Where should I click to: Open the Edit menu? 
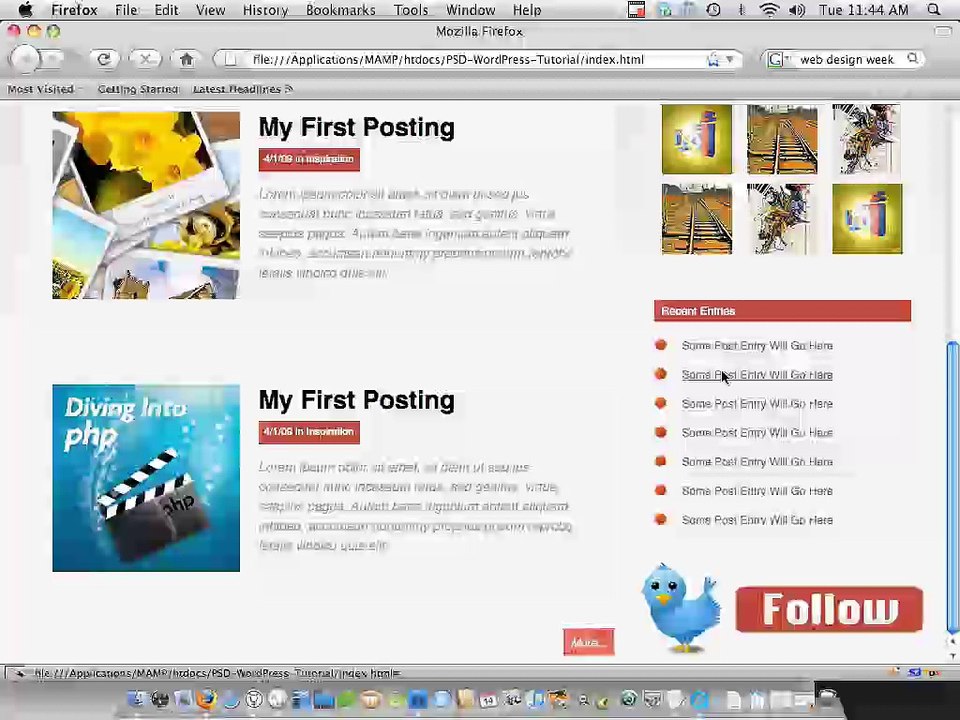tap(166, 10)
